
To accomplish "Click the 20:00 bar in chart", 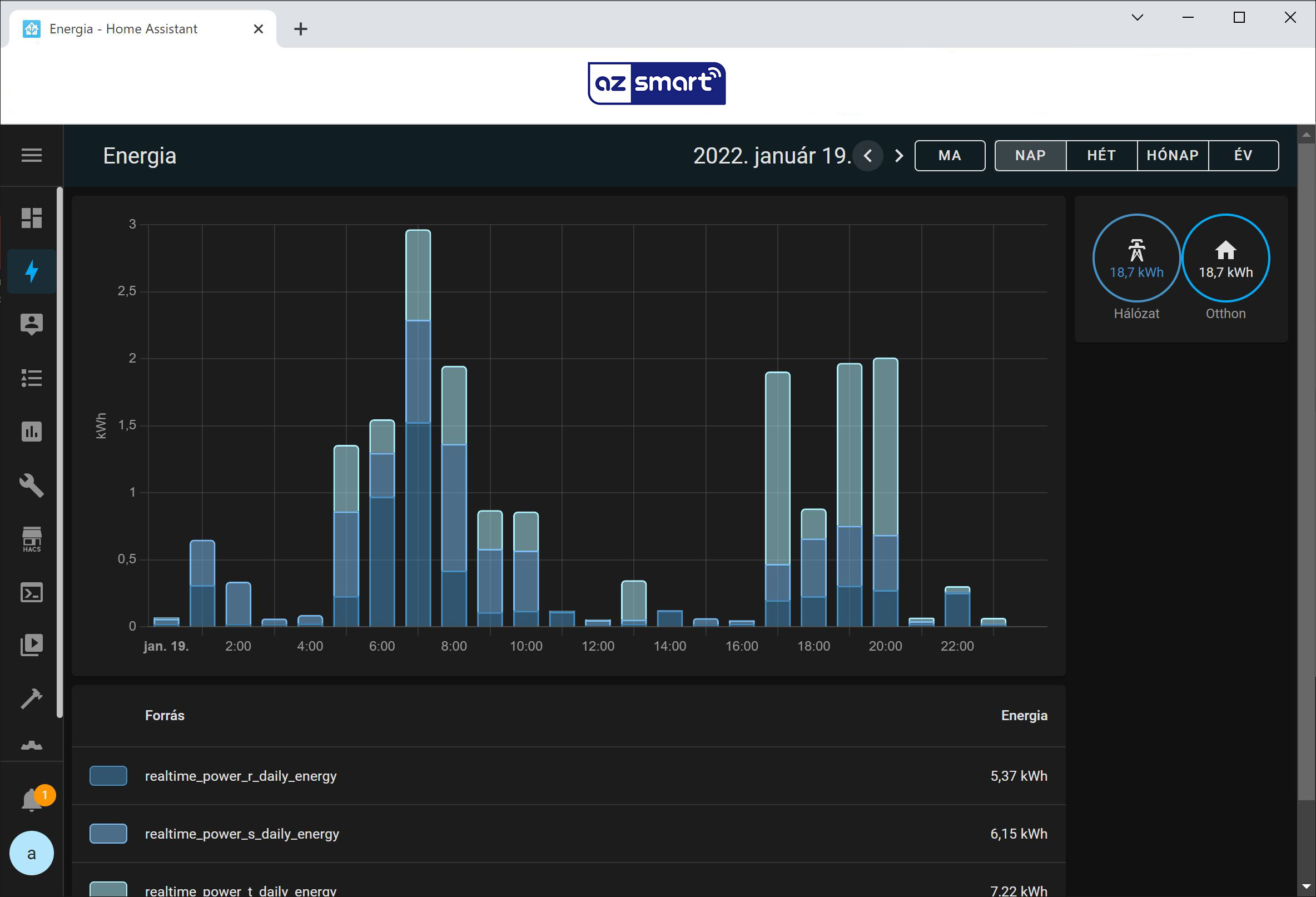I will 886,492.
